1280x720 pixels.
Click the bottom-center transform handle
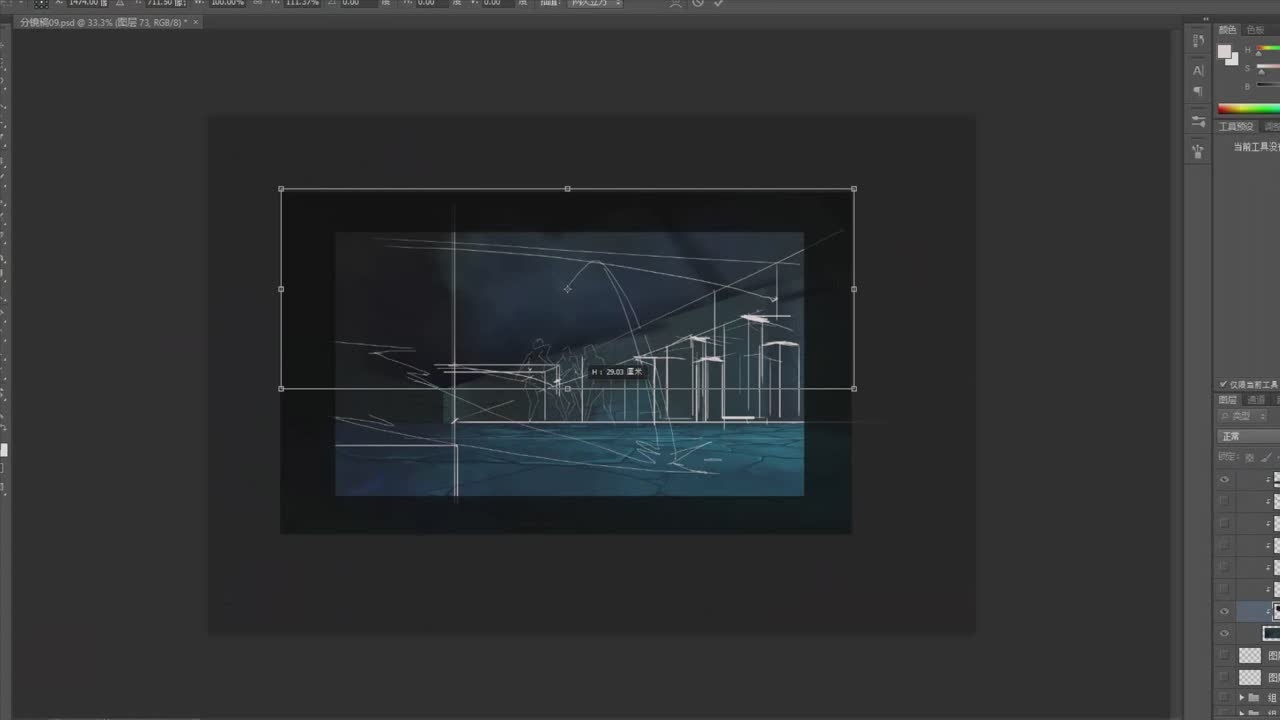[x=567, y=389]
